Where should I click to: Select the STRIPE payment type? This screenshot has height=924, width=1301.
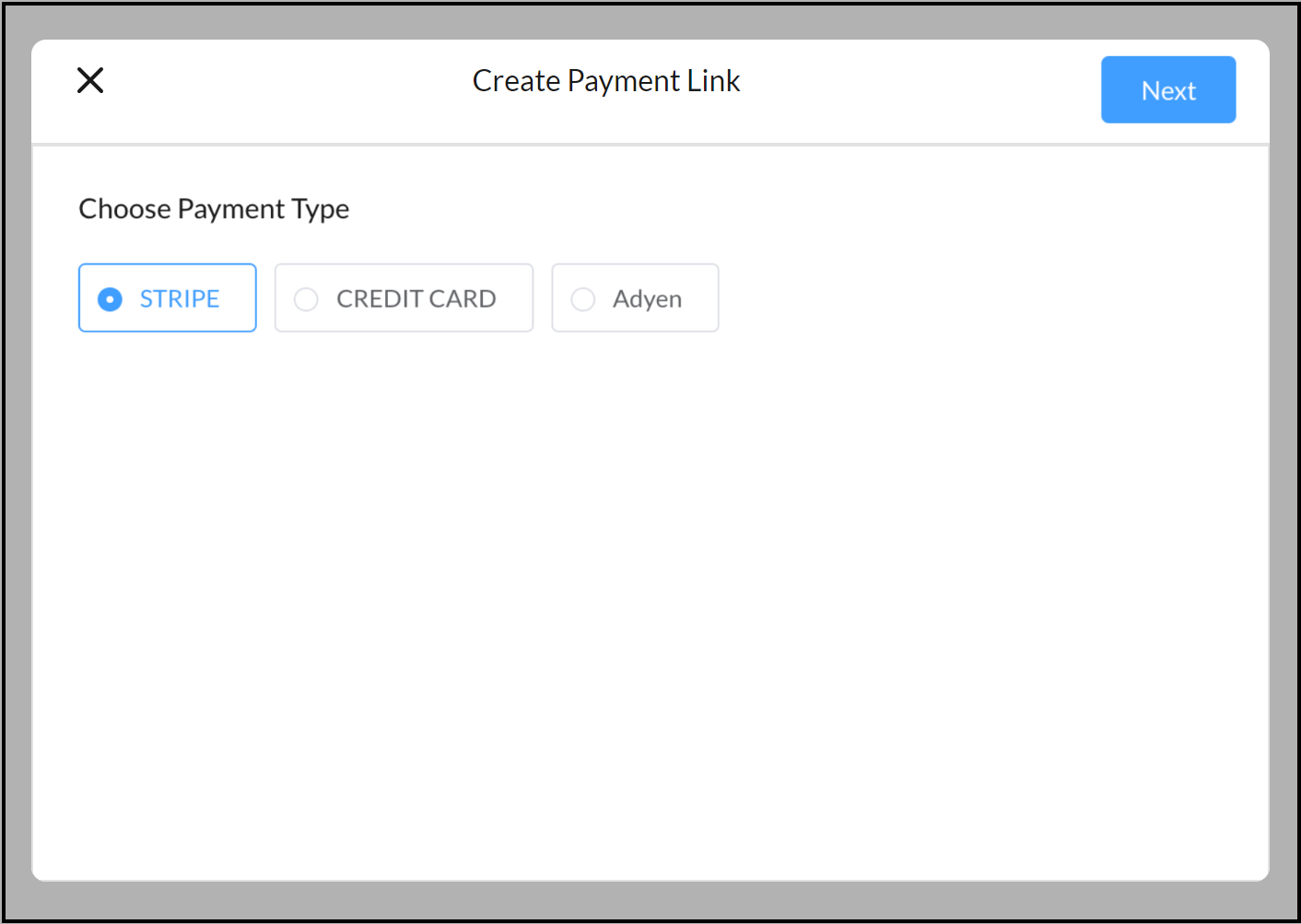click(x=167, y=298)
